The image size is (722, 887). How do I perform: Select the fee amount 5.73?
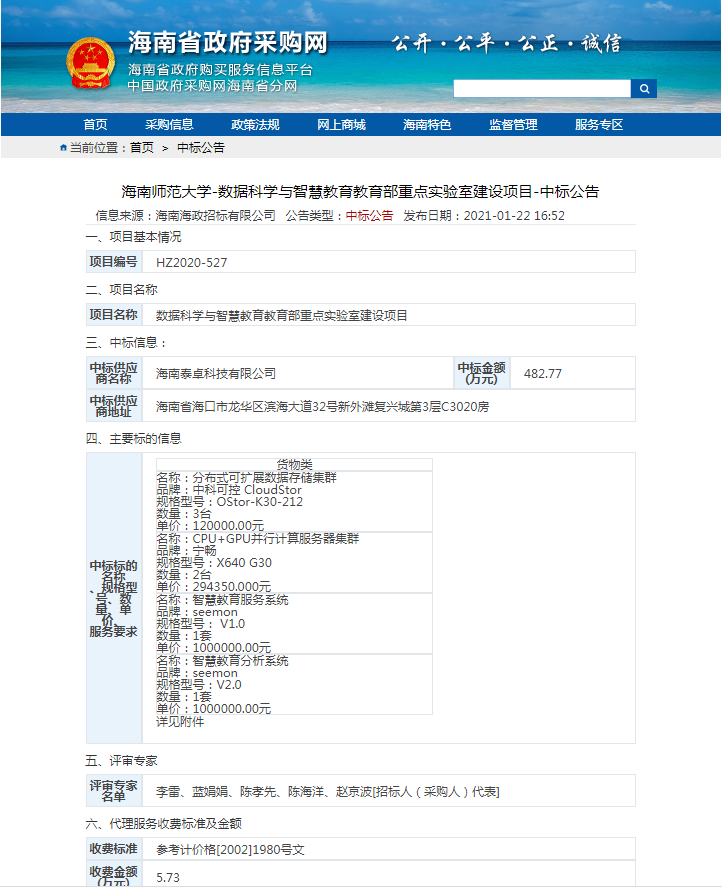(x=168, y=878)
